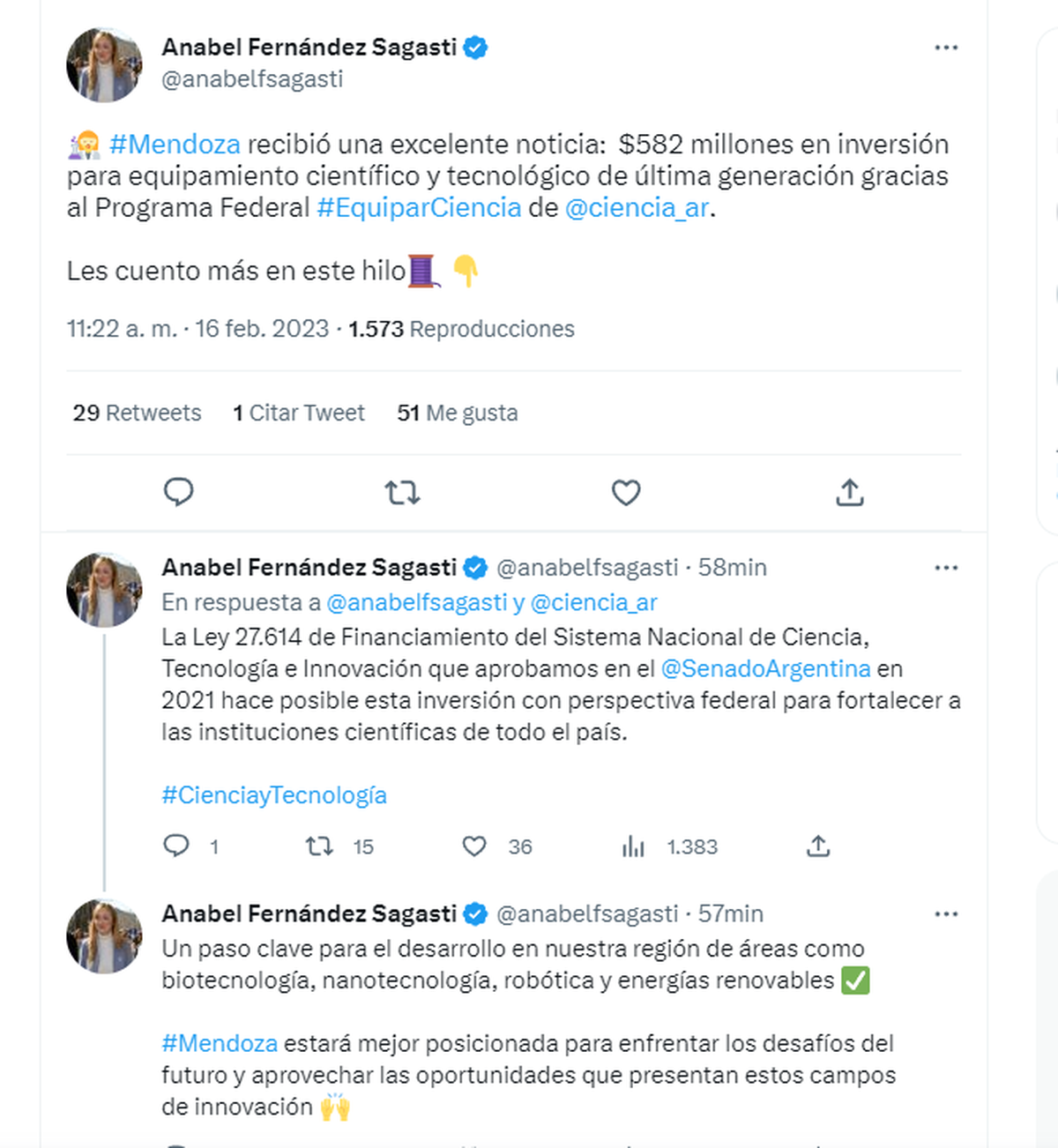The height and width of the screenshot is (1148, 1058).
Task: Reply to the Ley 27.614 tweet
Action: 177,846
